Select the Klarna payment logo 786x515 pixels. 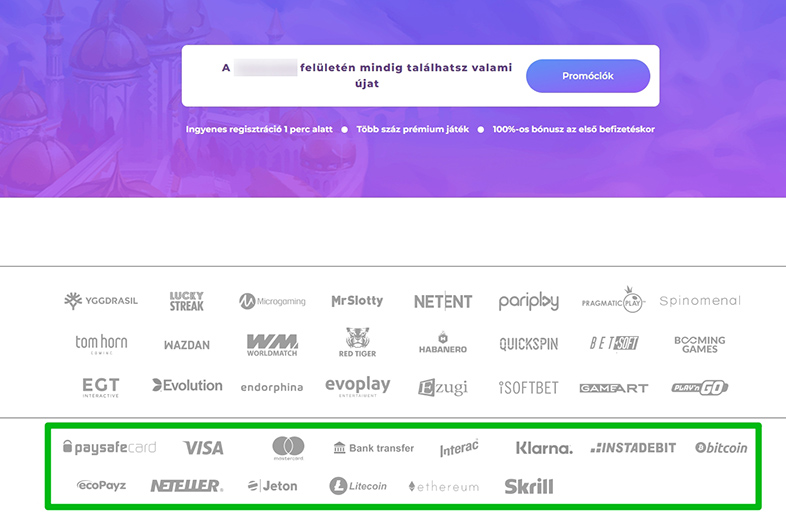[x=544, y=448]
